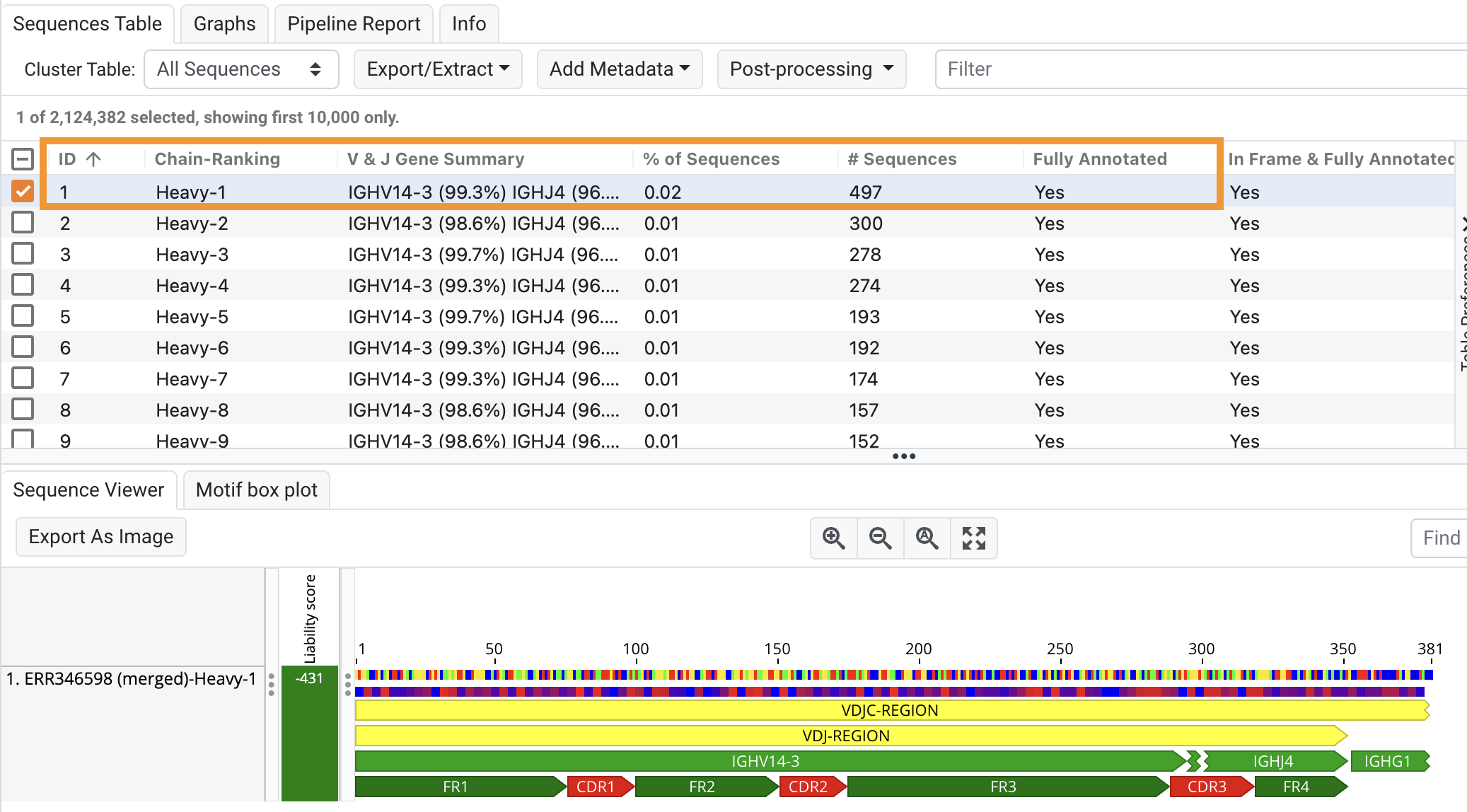Image resolution: width=1467 pixels, height=812 pixels.
Task: Check the Heavy-5 row checkbox
Action: point(23,316)
